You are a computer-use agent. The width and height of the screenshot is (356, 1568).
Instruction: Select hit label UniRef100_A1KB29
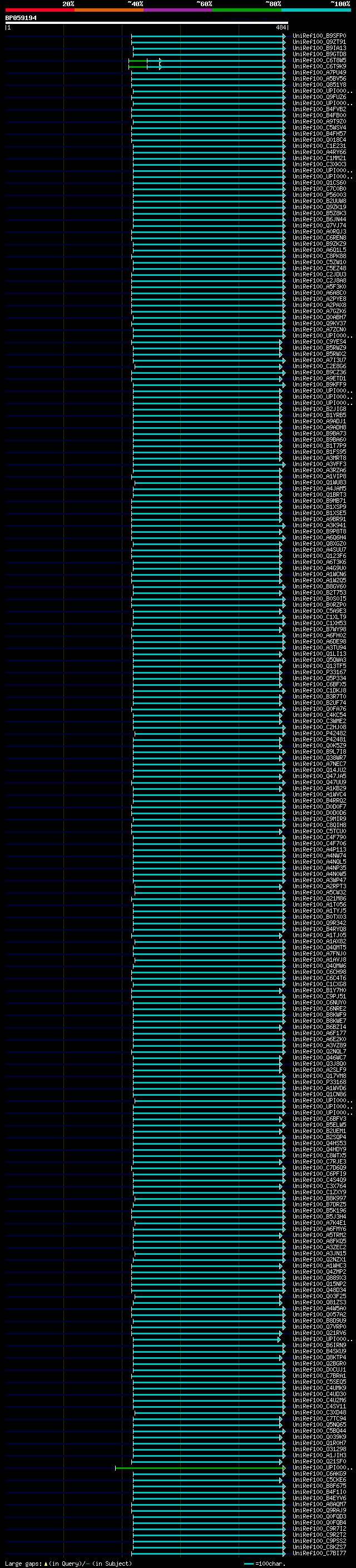(319, 788)
